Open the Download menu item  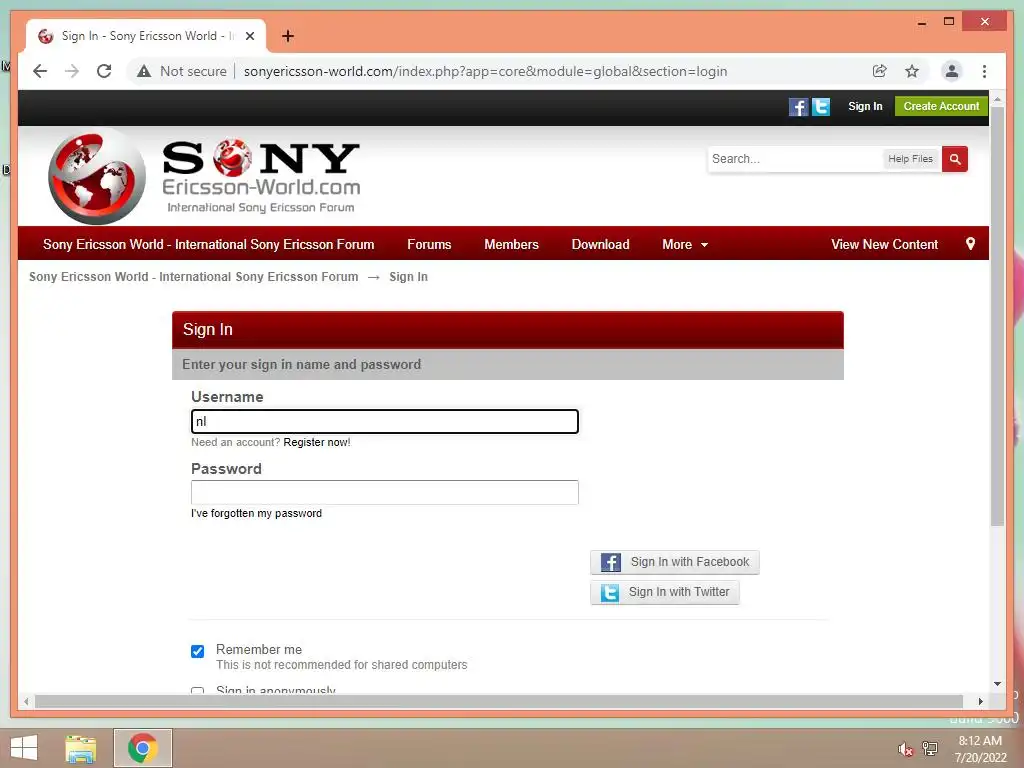[600, 244]
